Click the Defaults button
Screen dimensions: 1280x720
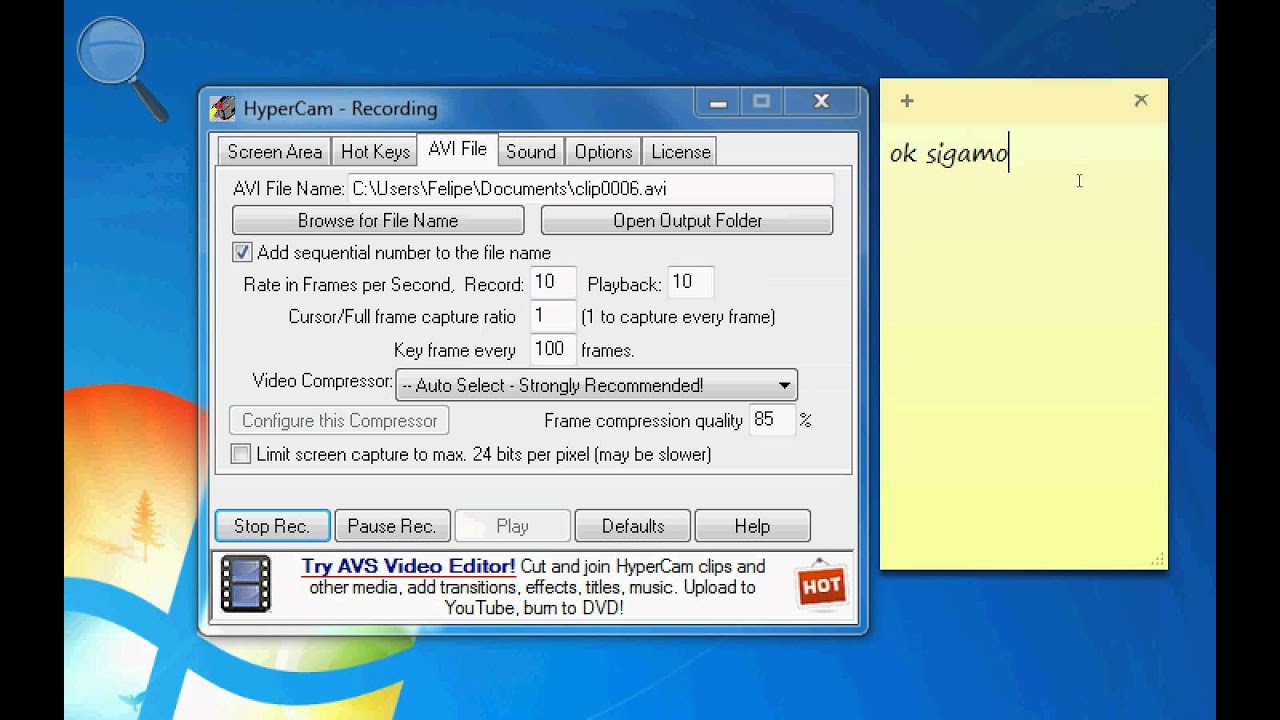(x=633, y=526)
